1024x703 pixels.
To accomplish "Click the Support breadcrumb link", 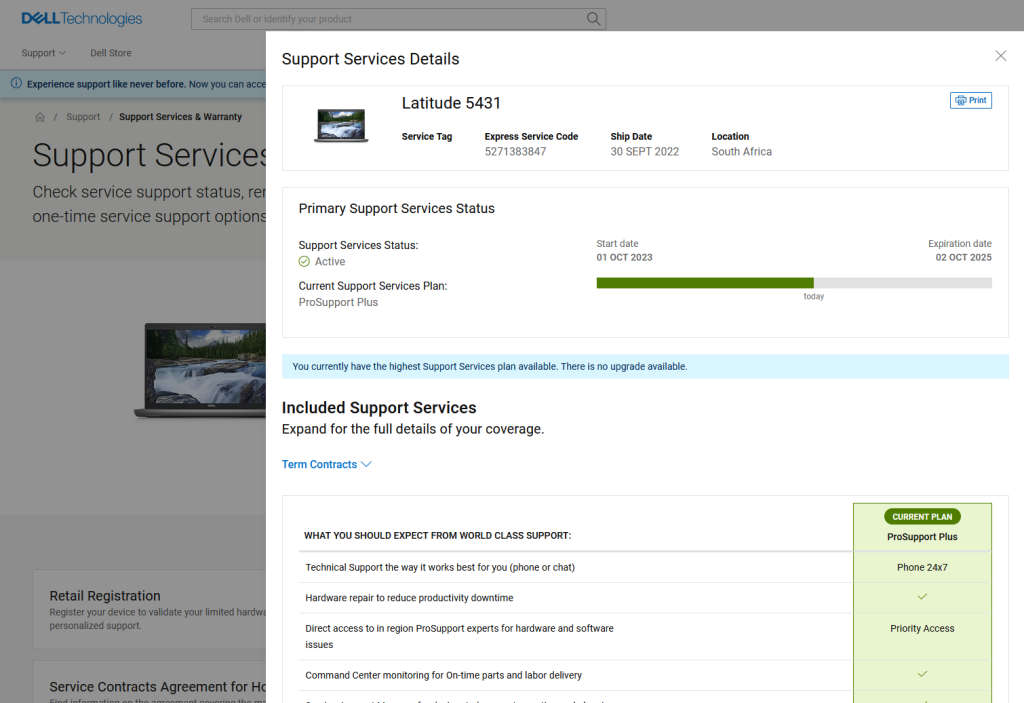I will [x=83, y=117].
